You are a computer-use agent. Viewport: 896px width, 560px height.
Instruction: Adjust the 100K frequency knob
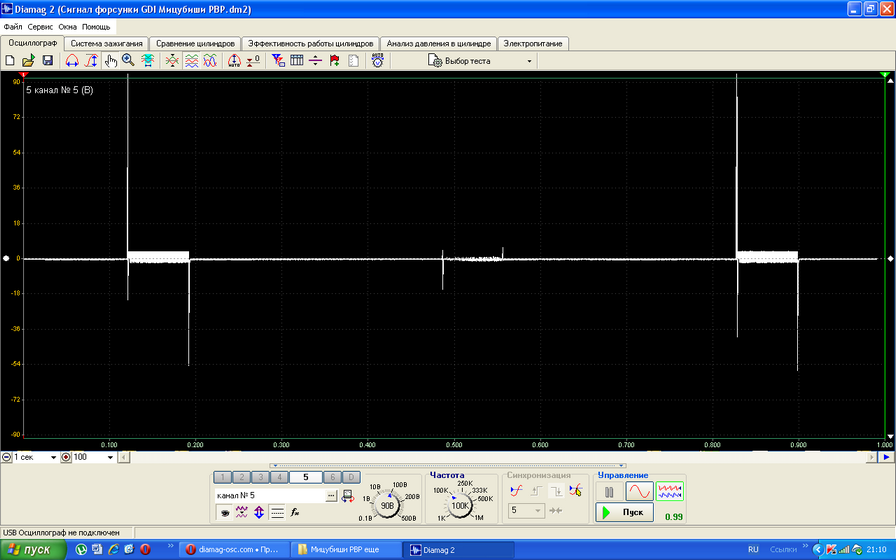tap(460, 505)
